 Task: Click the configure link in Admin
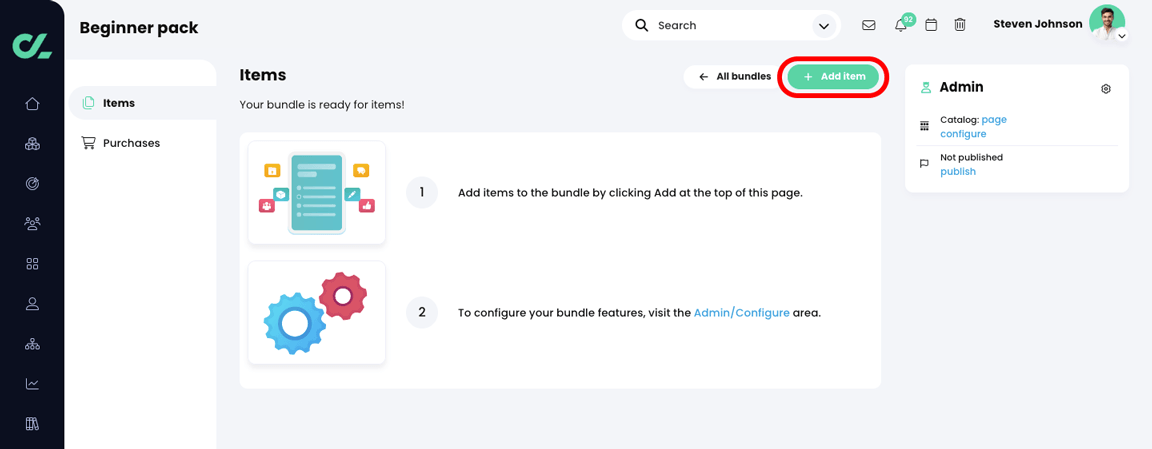coord(963,134)
